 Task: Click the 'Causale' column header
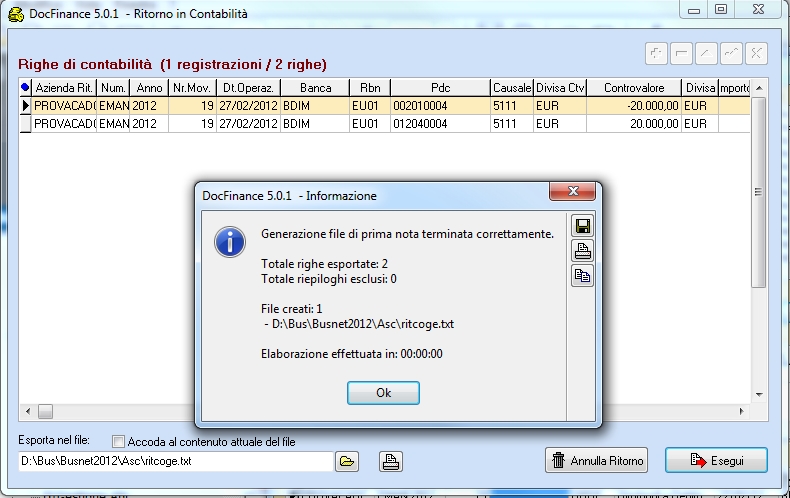pyautogui.click(x=512, y=88)
